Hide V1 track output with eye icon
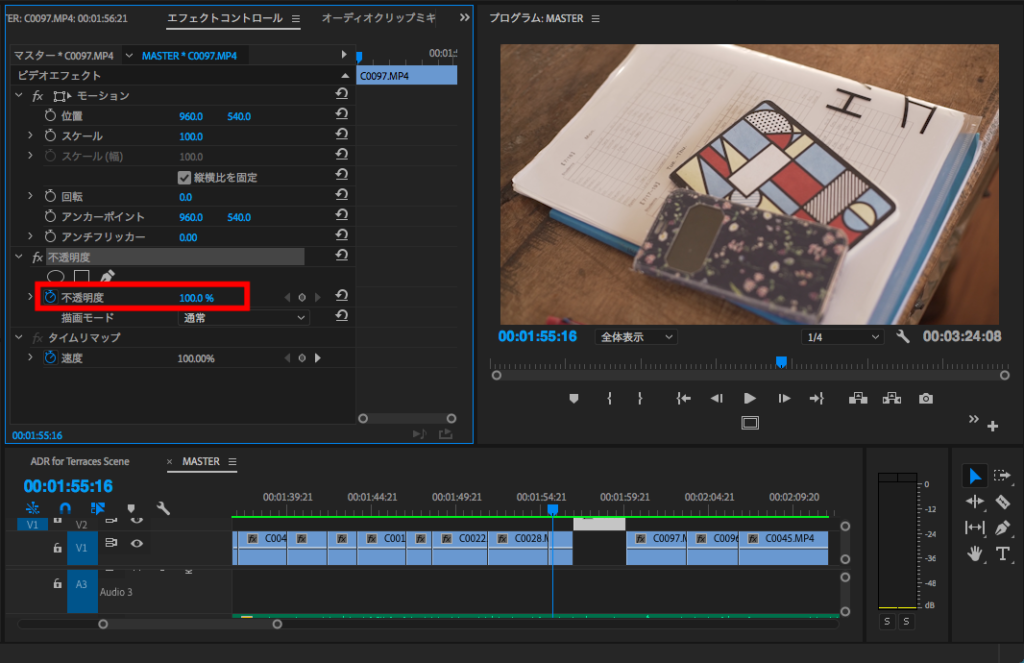The height and width of the screenshot is (663, 1024). click(x=136, y=543)
